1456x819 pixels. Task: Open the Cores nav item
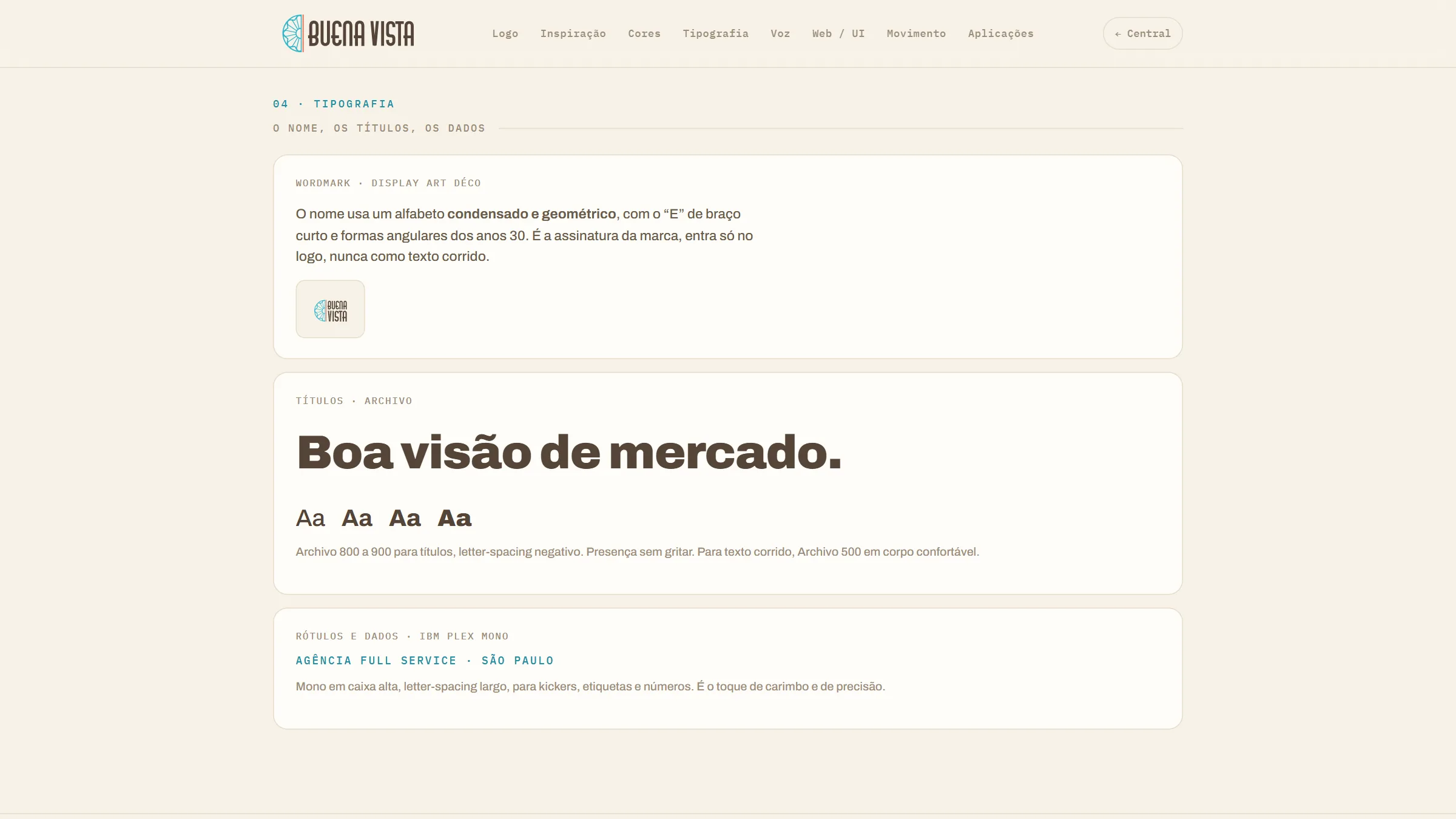(x=644, y=33)
